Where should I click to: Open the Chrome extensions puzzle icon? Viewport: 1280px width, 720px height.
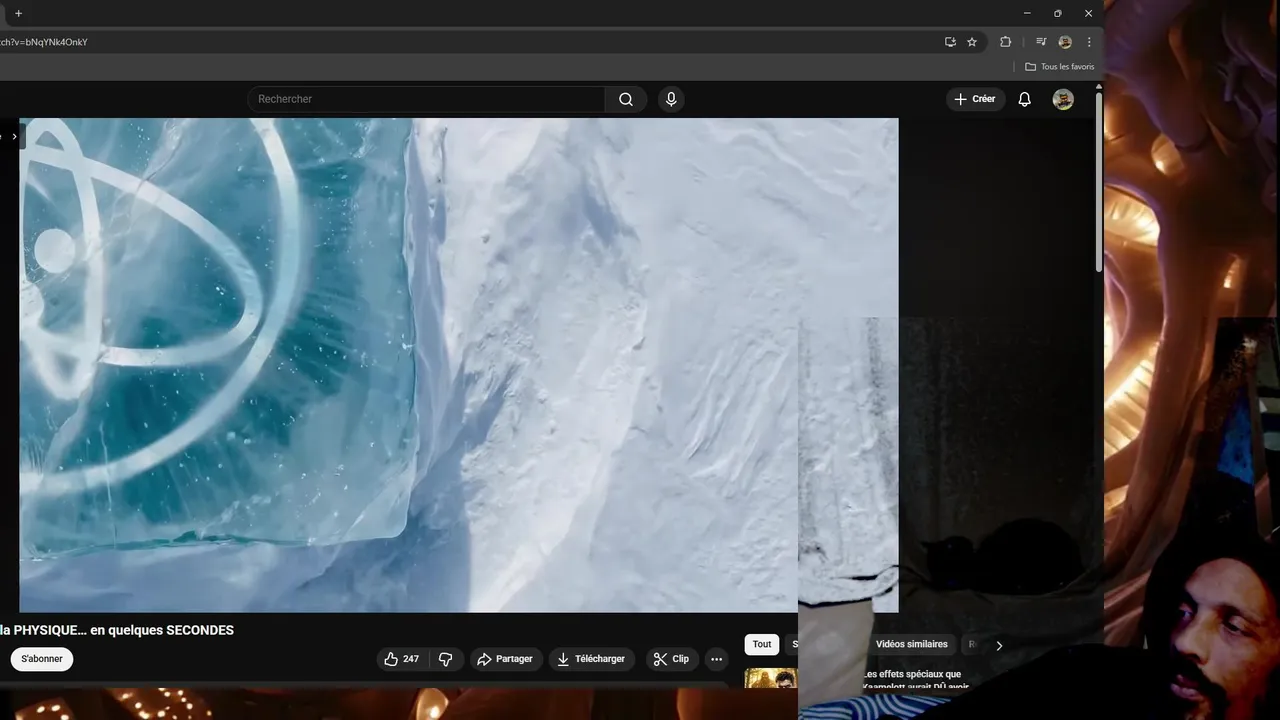pos(1006,42)
